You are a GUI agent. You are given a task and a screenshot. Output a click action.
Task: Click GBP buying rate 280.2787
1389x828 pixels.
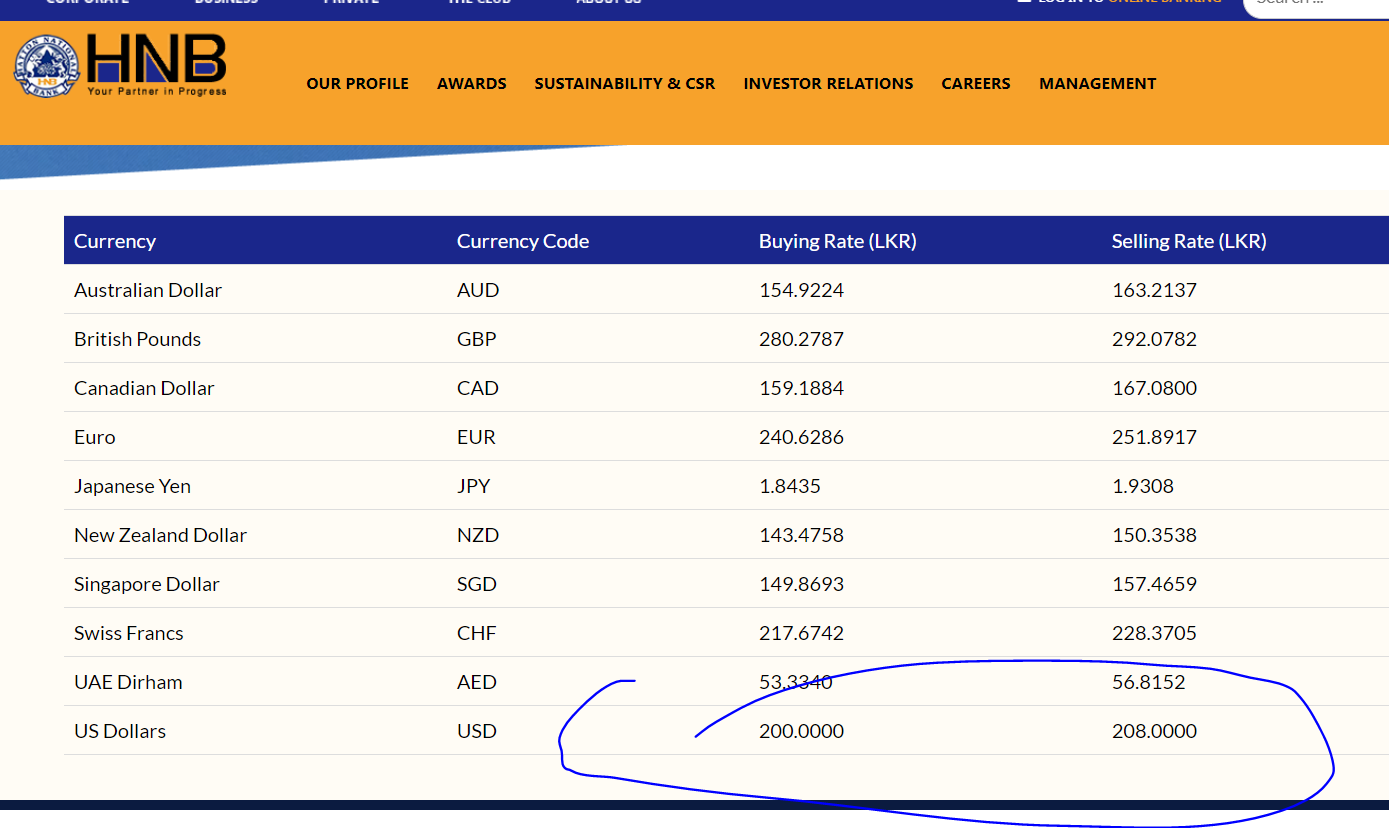801,339
